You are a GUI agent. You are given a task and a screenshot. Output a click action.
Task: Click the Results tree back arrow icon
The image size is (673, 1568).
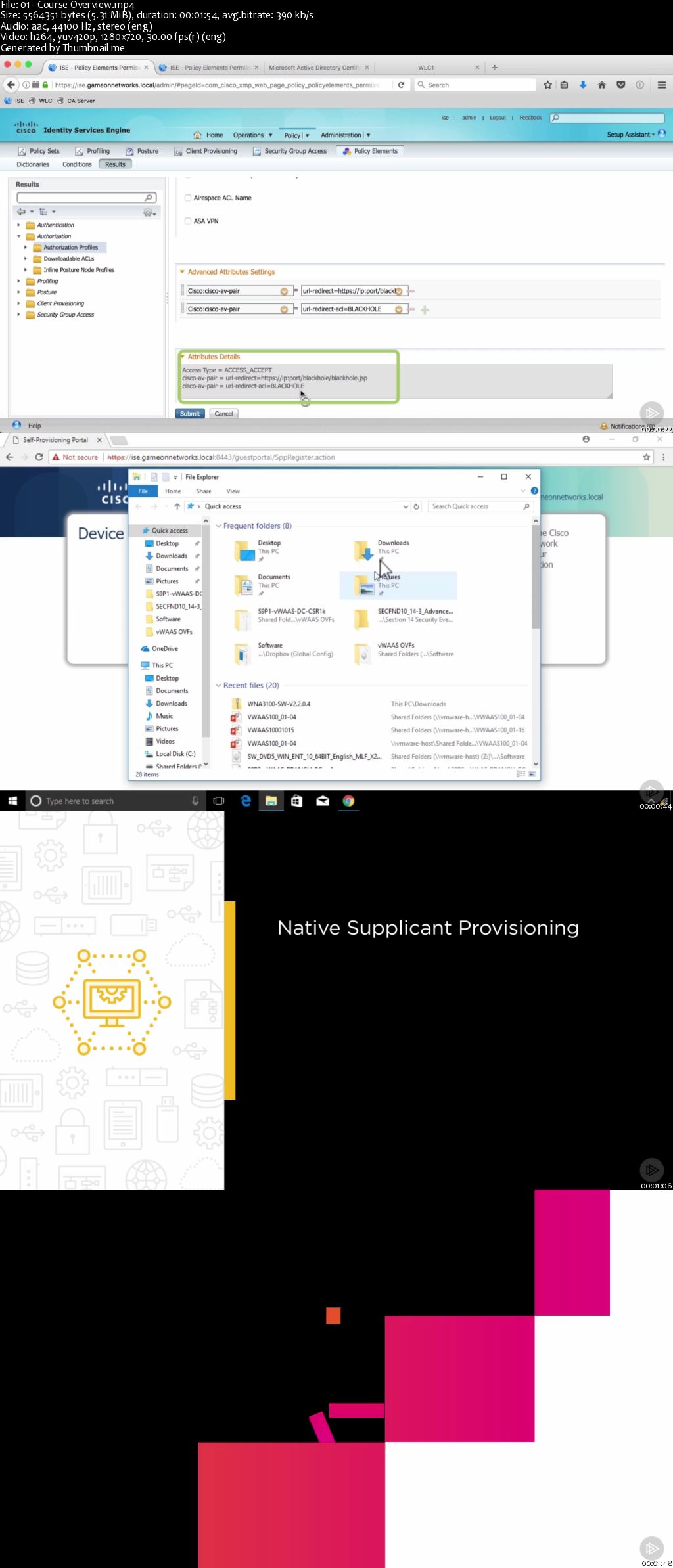[x=21, y=212]
